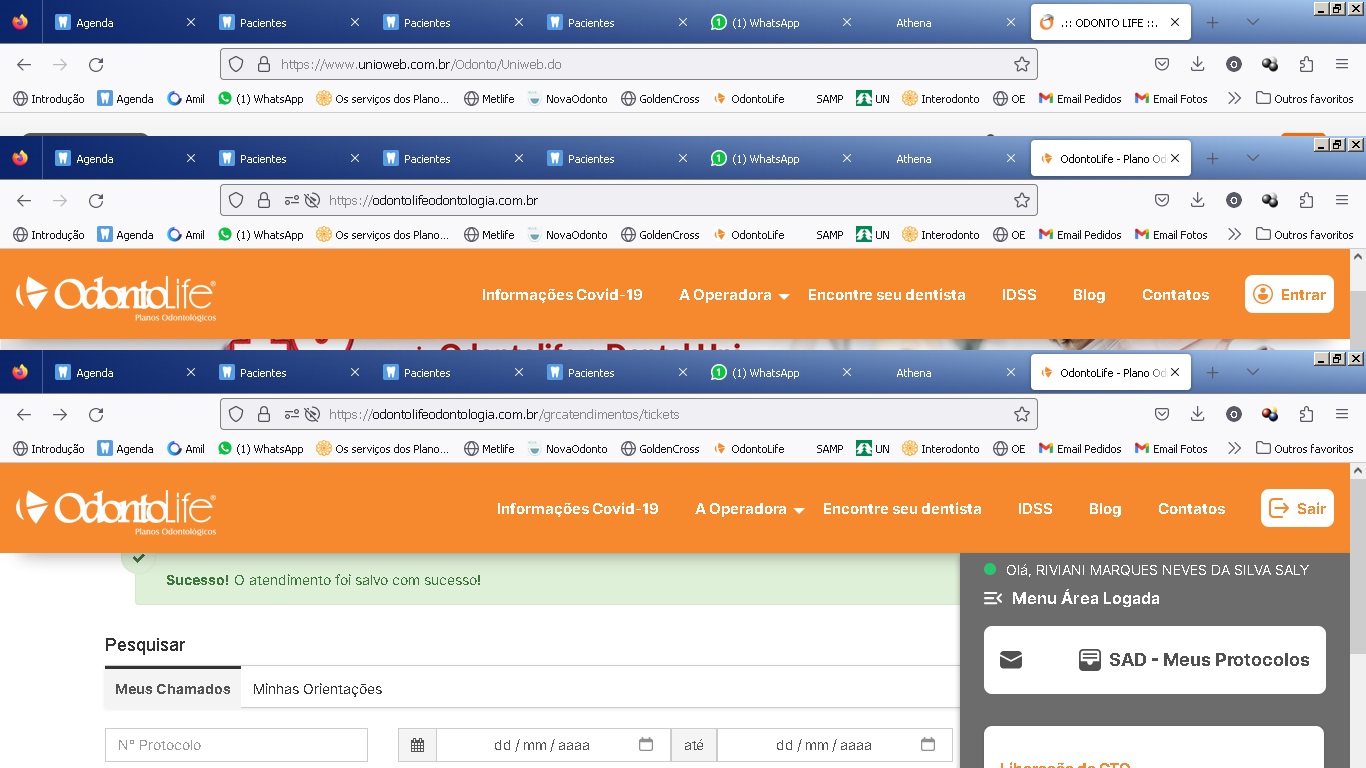Screen dimensions: 1366x768
Task: Open Email Pedidos bookmark in the tickets window
Action: (x=1080, y=449)
